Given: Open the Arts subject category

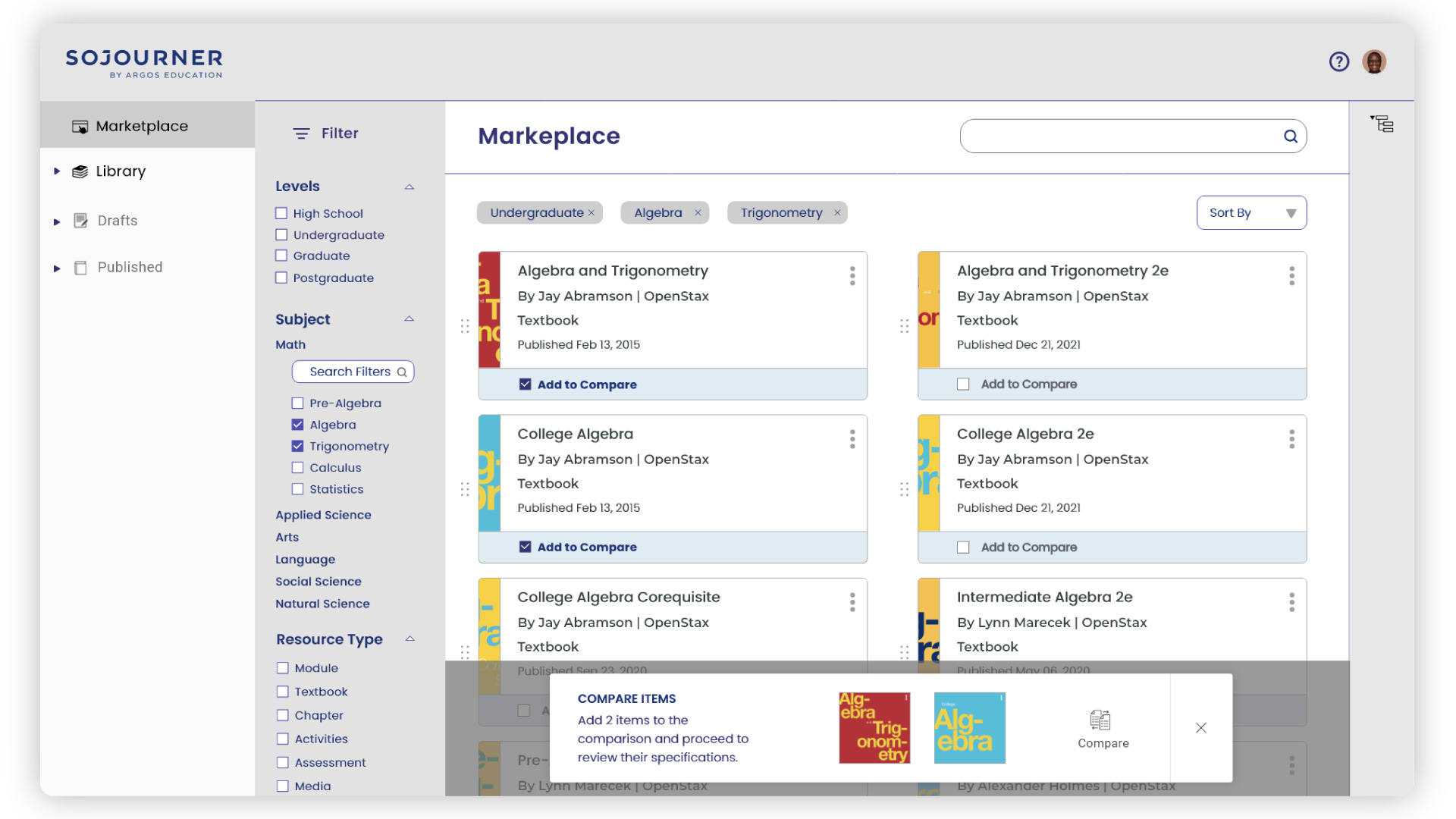Looking at the screenshot, I should pos(287,538).
